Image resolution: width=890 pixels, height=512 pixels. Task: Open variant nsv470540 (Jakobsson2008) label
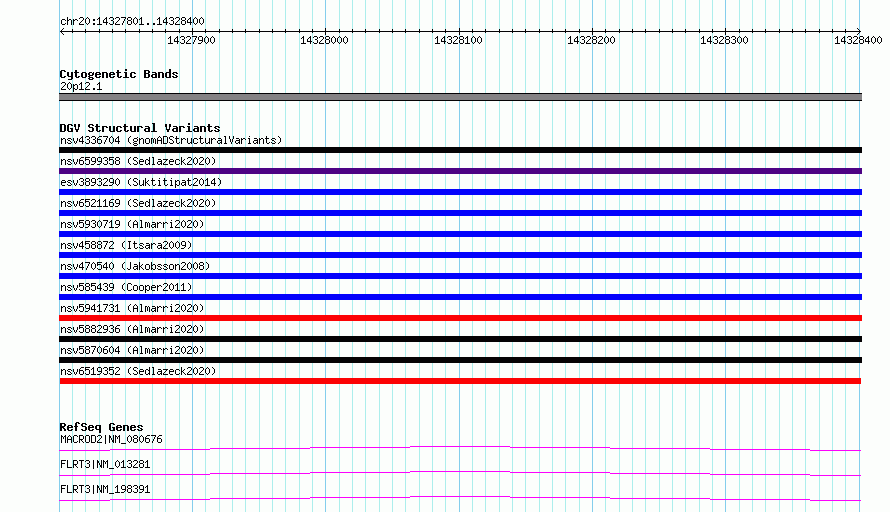pyautogui.click(x=135, y=266)
